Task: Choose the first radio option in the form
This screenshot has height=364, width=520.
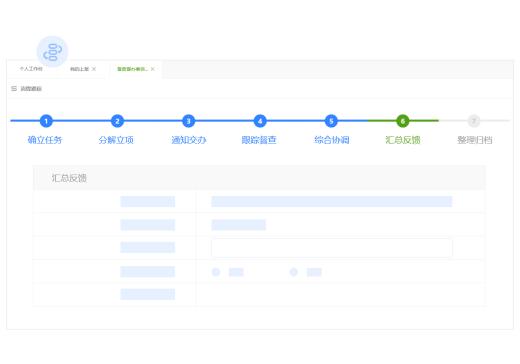Action: click(x=216, y=272)
